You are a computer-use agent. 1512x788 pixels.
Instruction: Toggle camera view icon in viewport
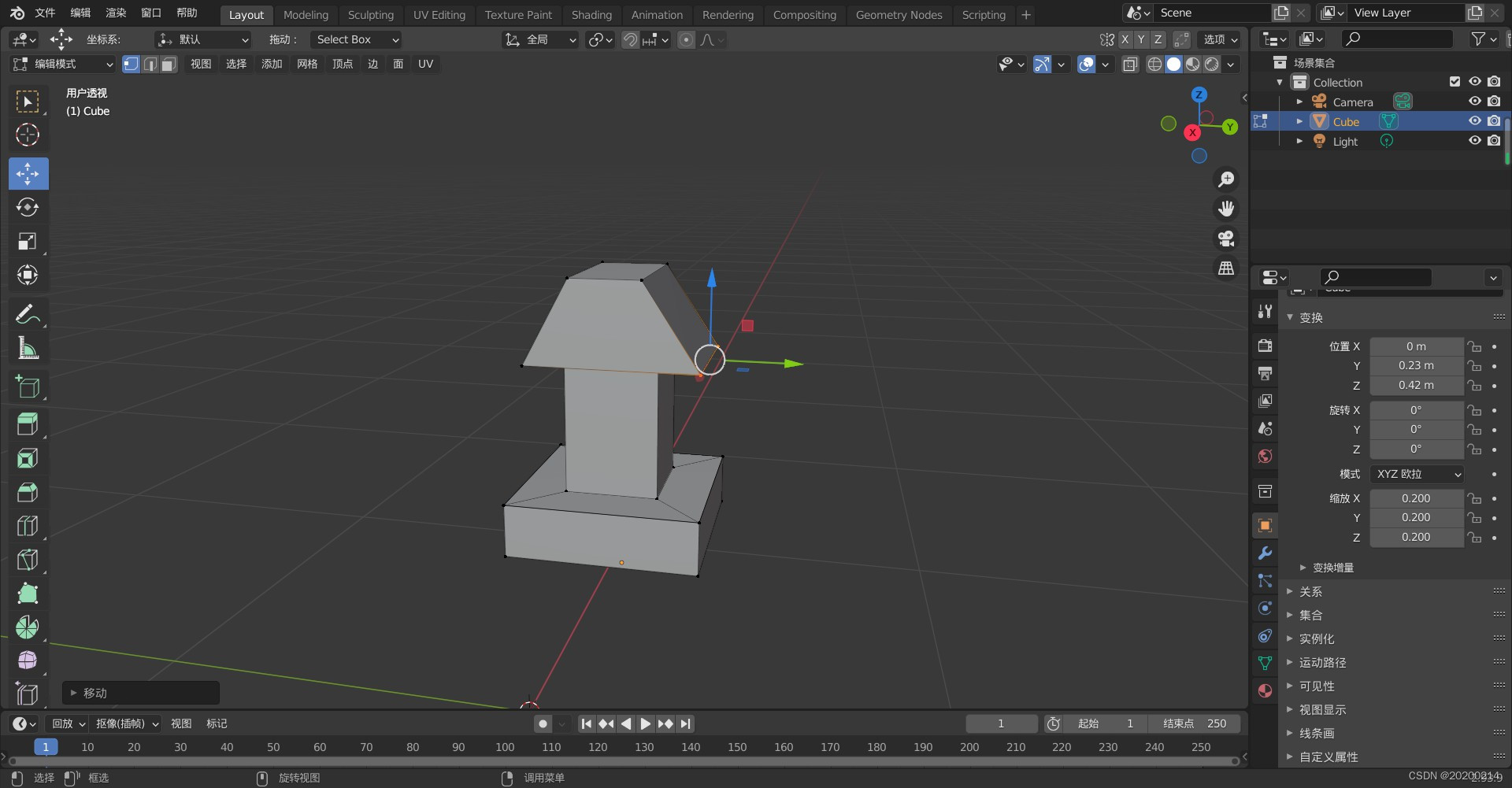pyautogui.click(x=1226, y=239)
